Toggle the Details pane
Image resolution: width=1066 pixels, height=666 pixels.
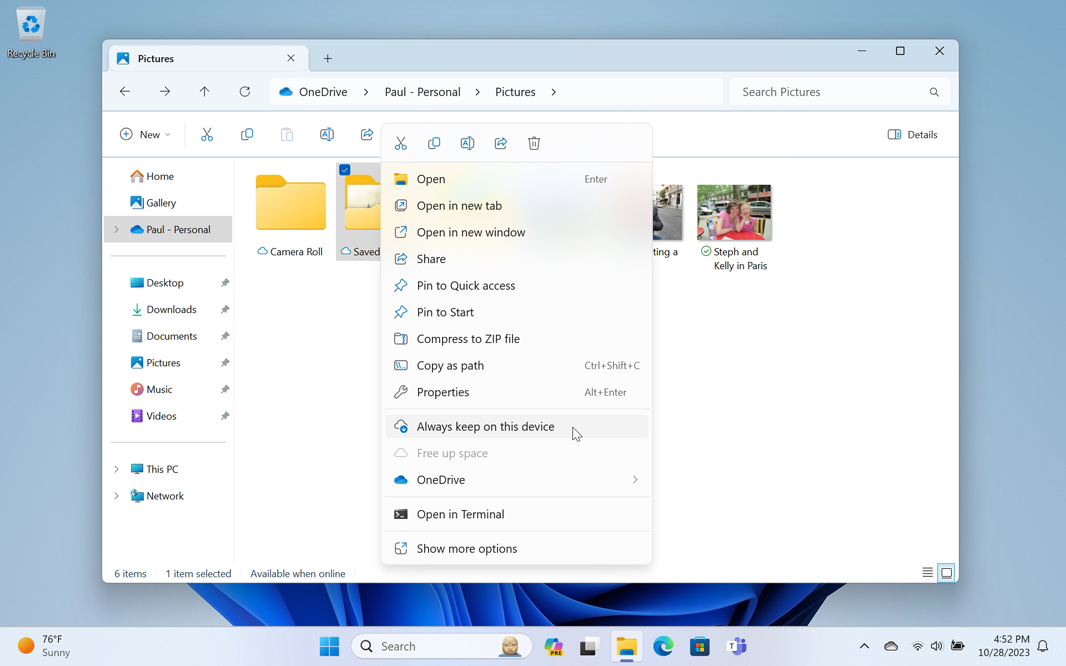pos(912,134)
